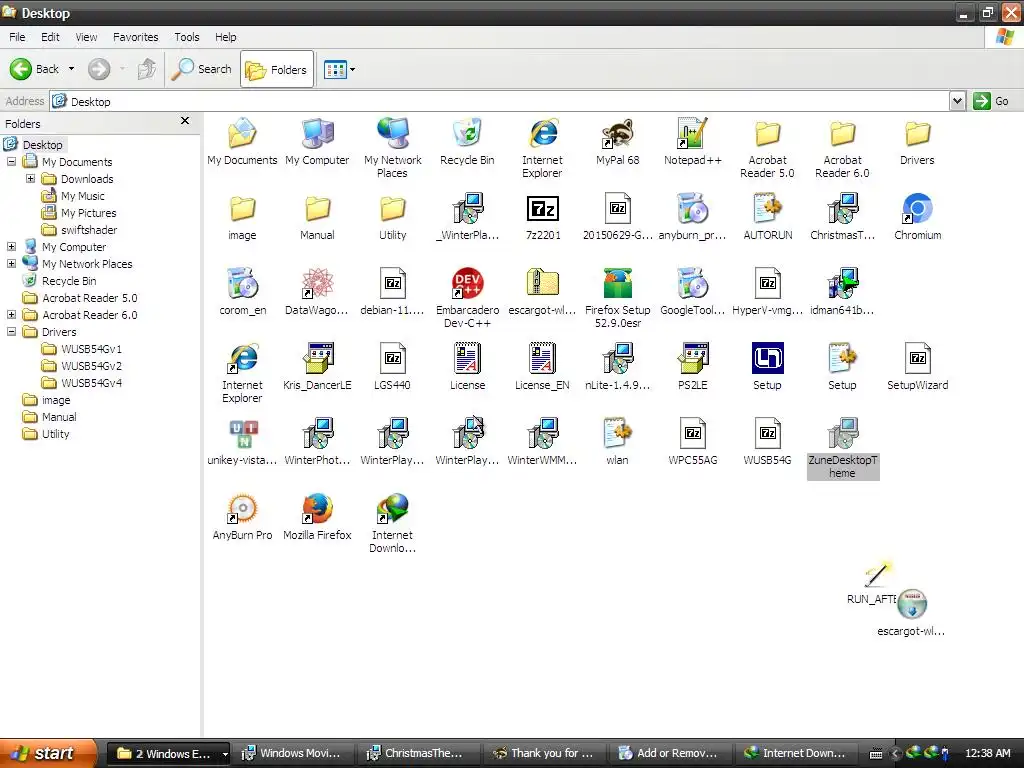Image resolution: width=1024 pixels, height=768 pixels.
Task: Open the Tools menu
Action: [187, 37]
